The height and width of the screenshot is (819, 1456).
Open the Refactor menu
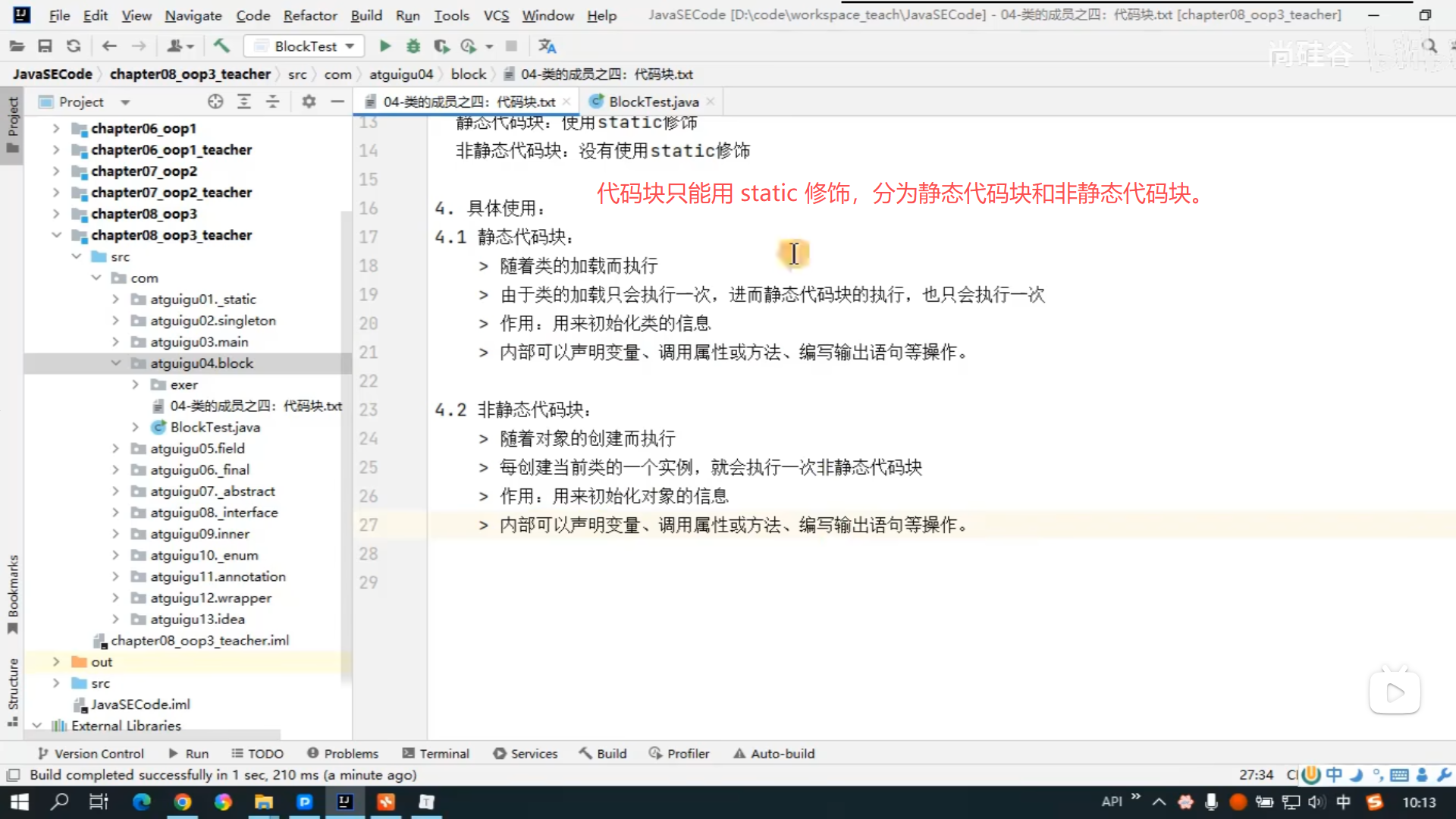pos(309,15)
